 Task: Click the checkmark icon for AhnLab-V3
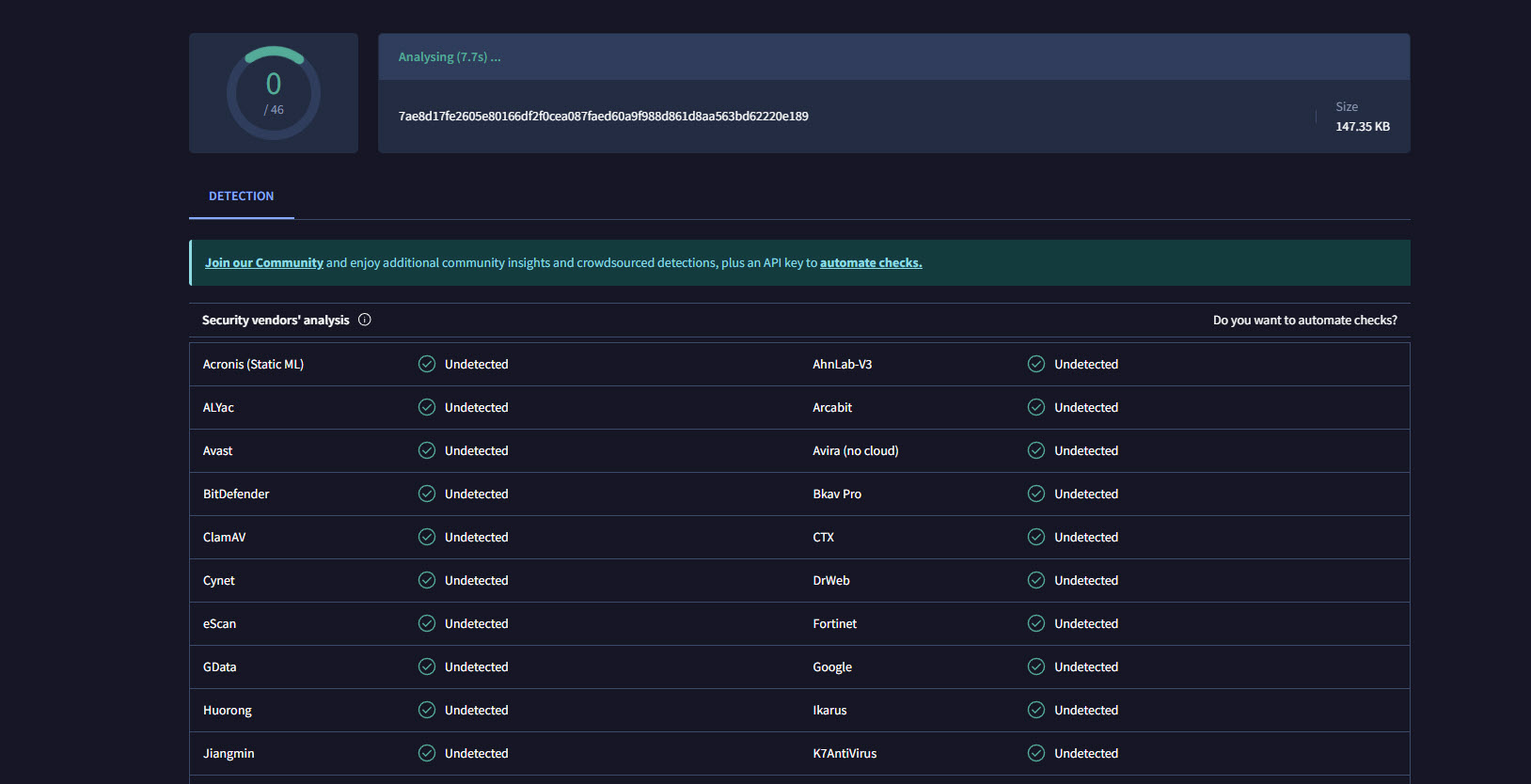(1036, 364)
